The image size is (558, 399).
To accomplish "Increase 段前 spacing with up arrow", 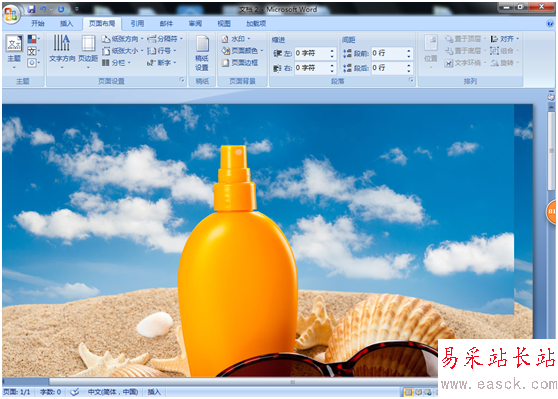I will tap(409, 51).
